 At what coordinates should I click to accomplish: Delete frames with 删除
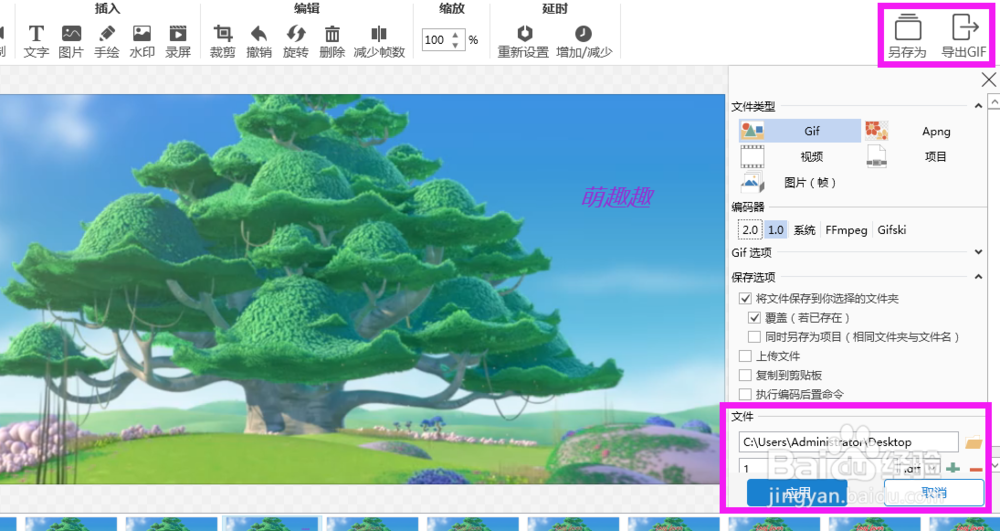[332, 41]
